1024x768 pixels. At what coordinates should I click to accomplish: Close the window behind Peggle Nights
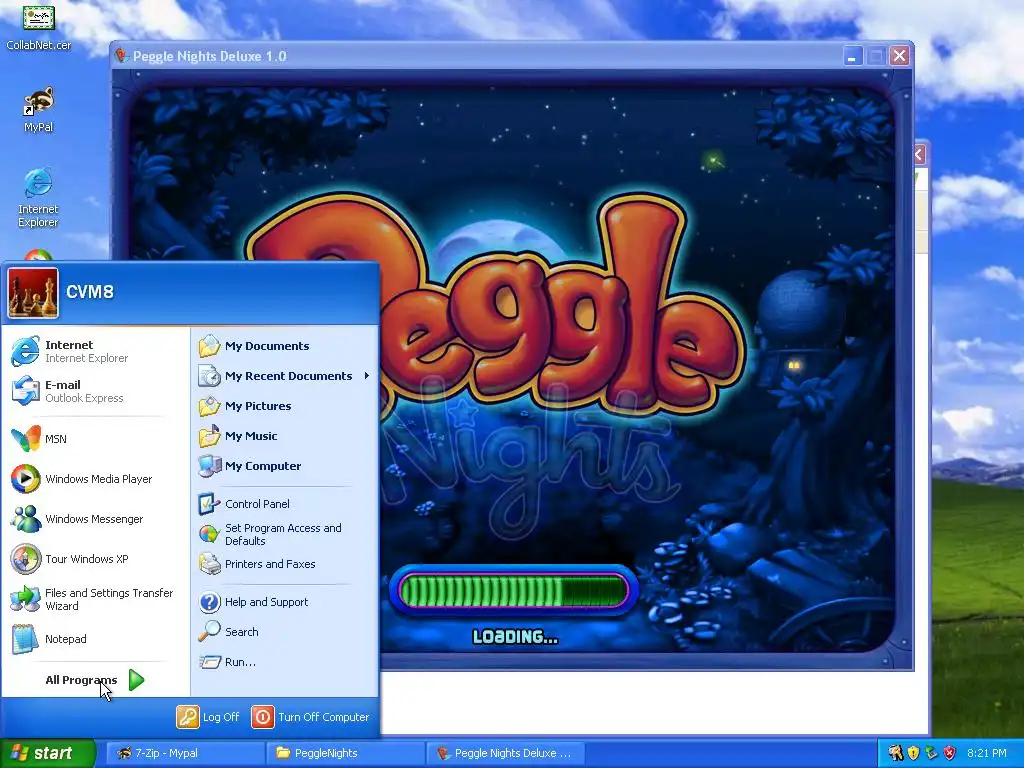tap(920, 155)
